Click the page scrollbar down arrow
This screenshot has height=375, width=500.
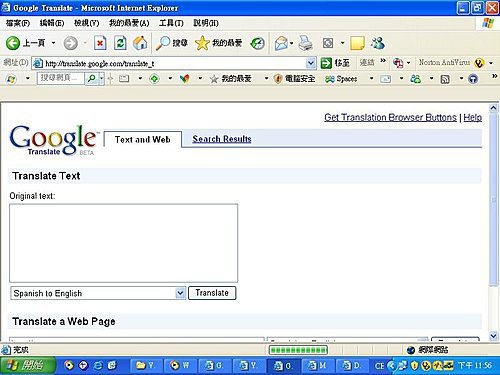(493, 336)
